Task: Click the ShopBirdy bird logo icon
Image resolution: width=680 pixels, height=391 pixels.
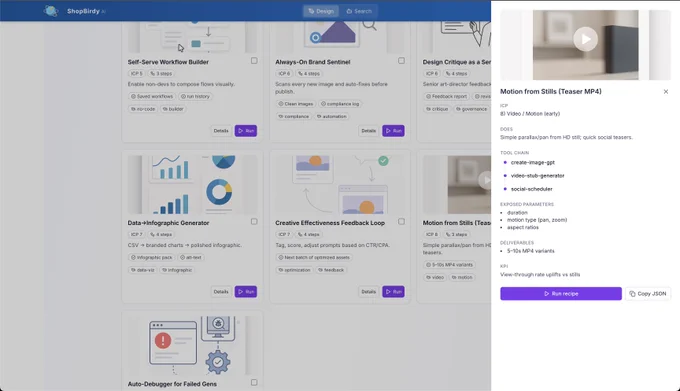Action: pos(51,11)
